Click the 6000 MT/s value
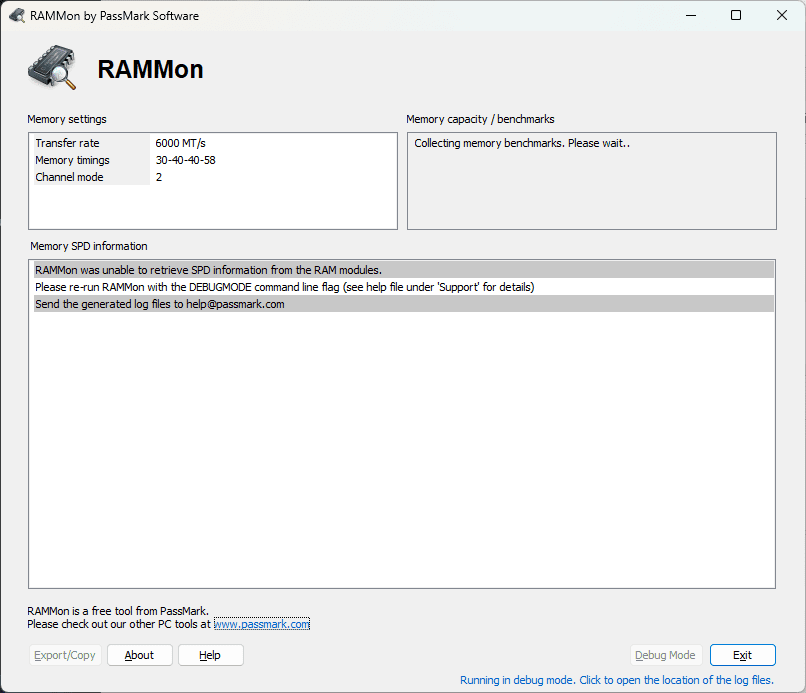This screenshot has height=693, width=806. (180, 143)
